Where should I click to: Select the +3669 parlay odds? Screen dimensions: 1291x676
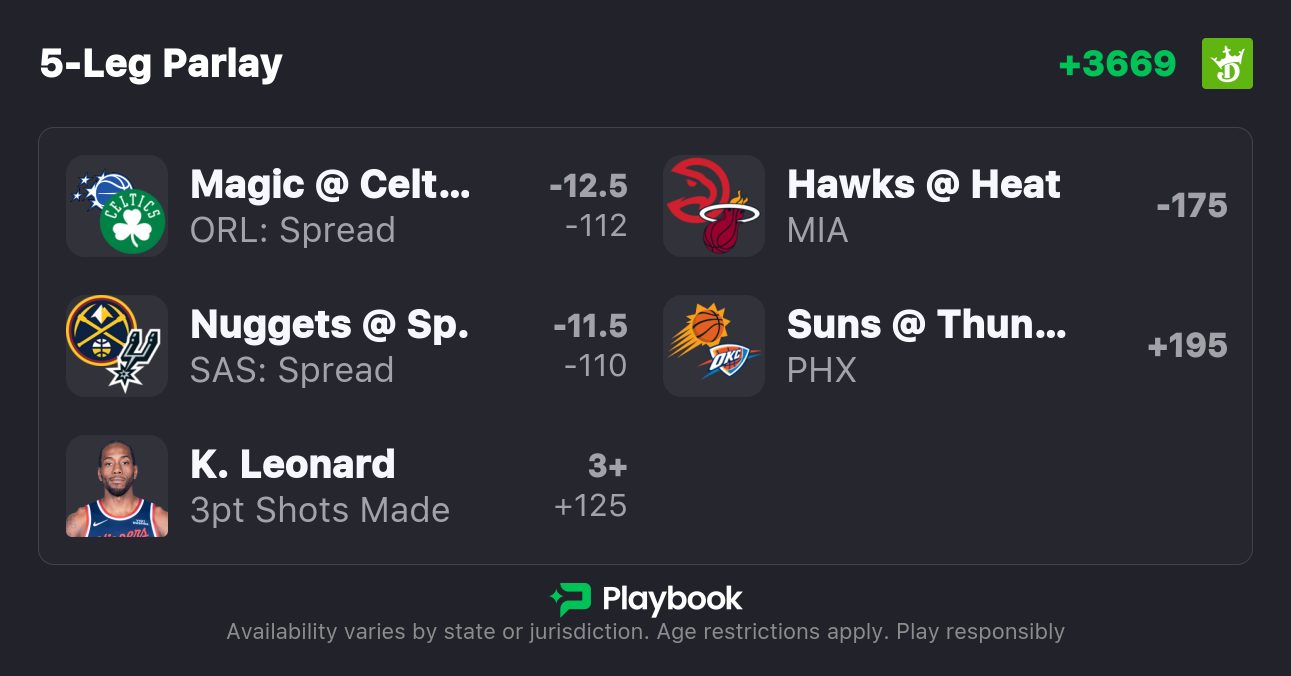point(1117,64)
